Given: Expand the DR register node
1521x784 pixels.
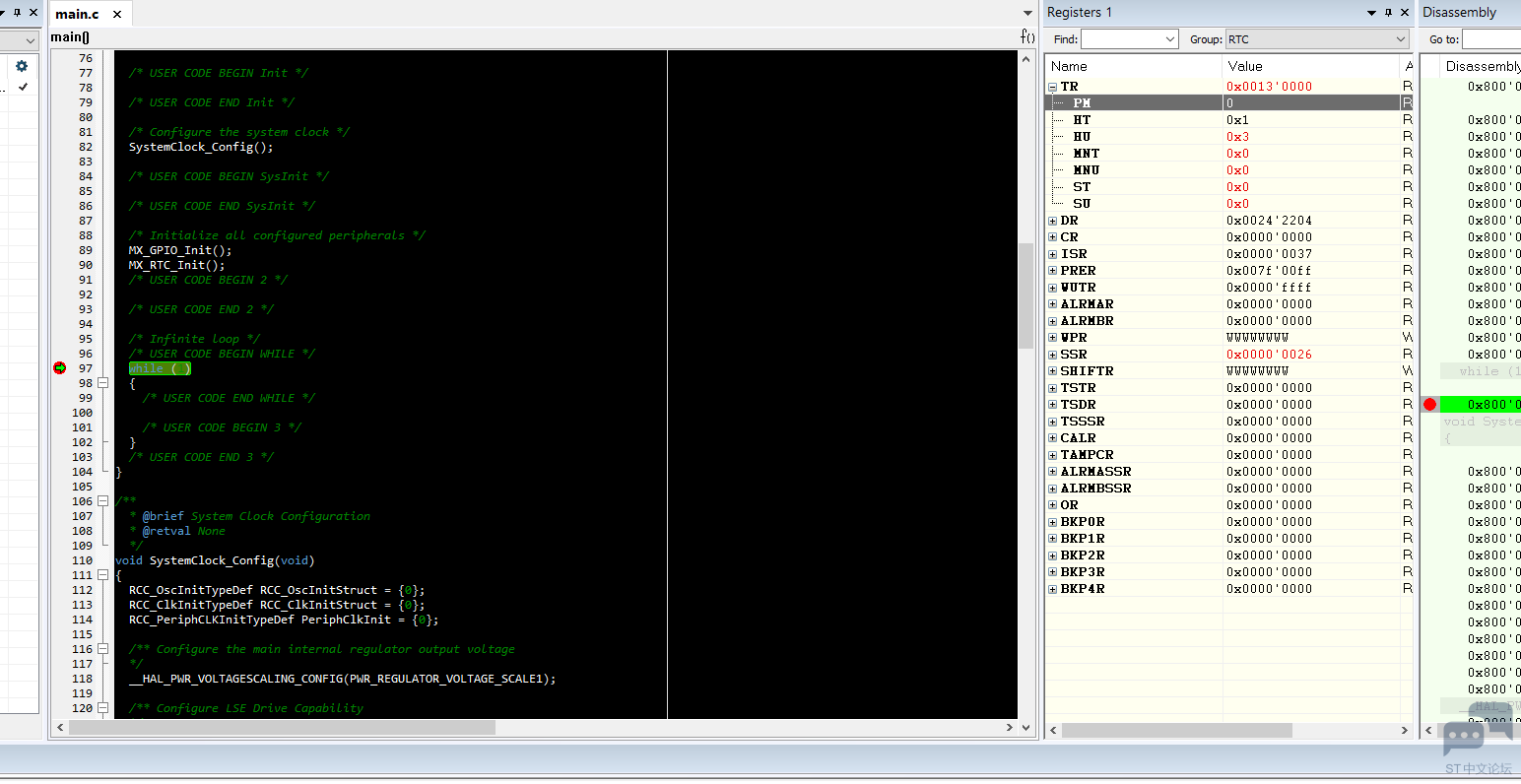Looking at the screenshot, I should [1052, 221].
